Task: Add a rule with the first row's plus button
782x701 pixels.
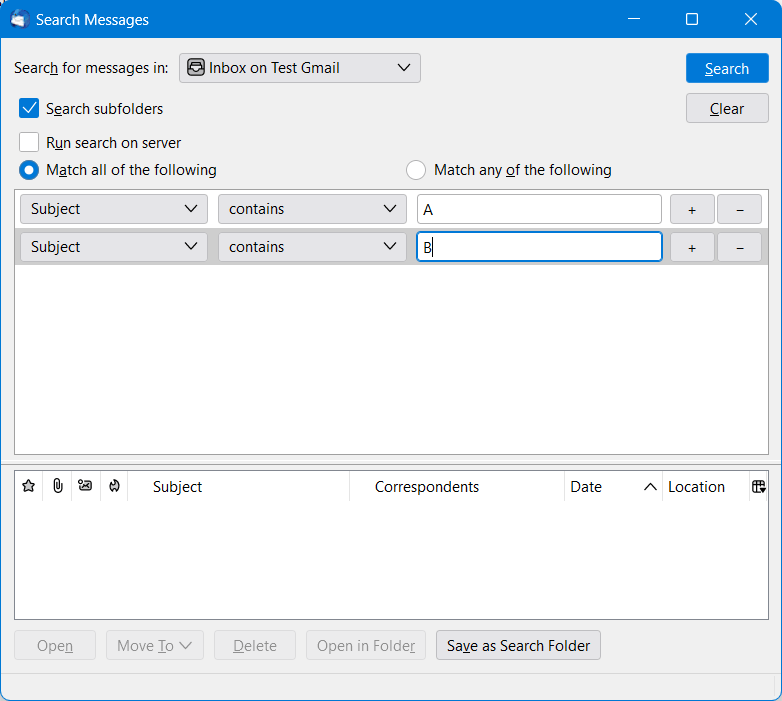Action: [692, 210]
